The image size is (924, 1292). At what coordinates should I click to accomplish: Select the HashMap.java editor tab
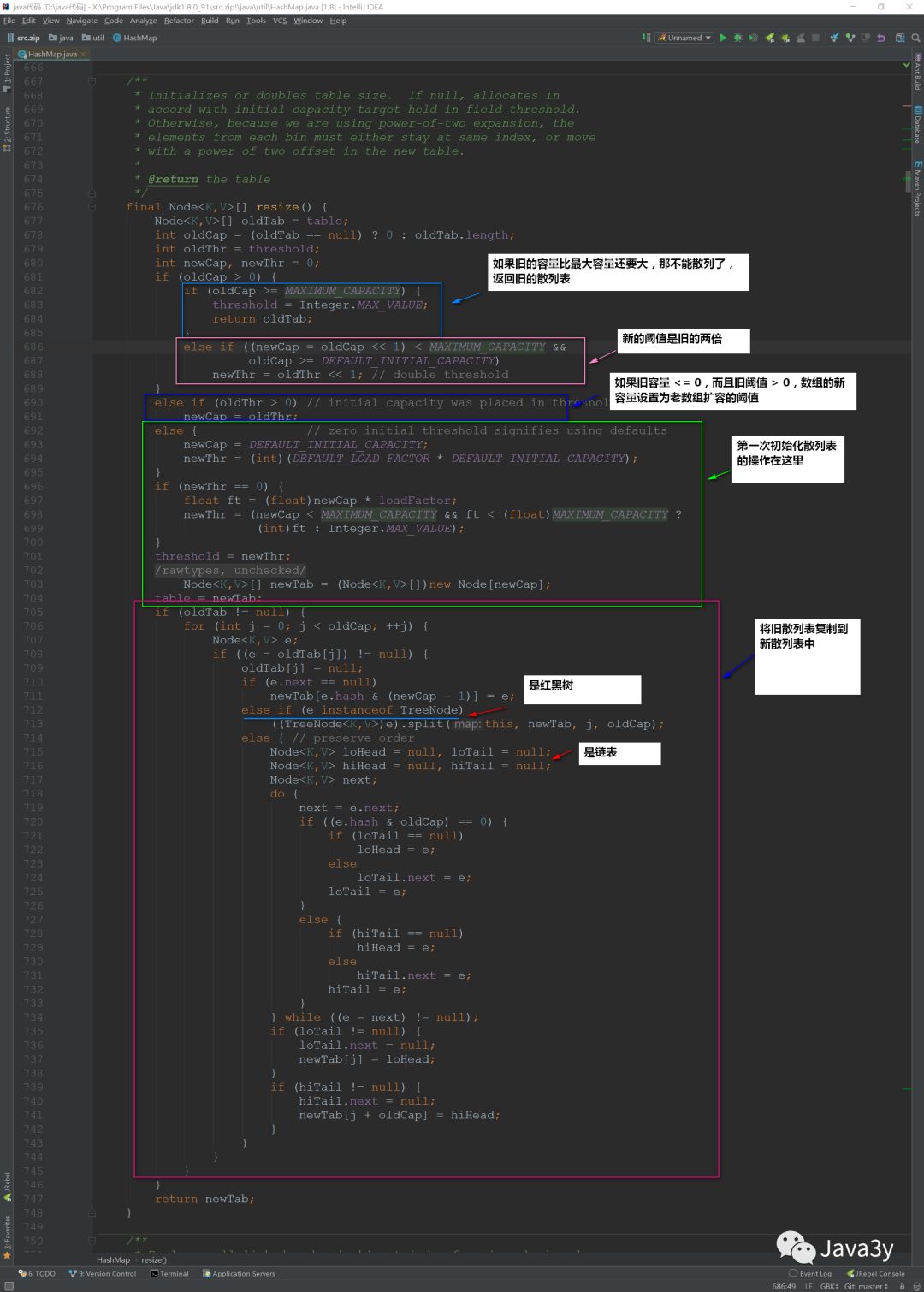(x=51, y=54)
